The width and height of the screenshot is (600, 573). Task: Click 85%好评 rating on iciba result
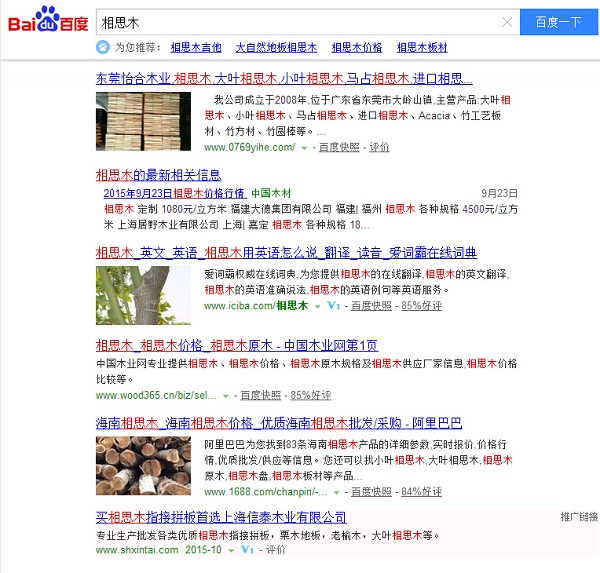421,305
